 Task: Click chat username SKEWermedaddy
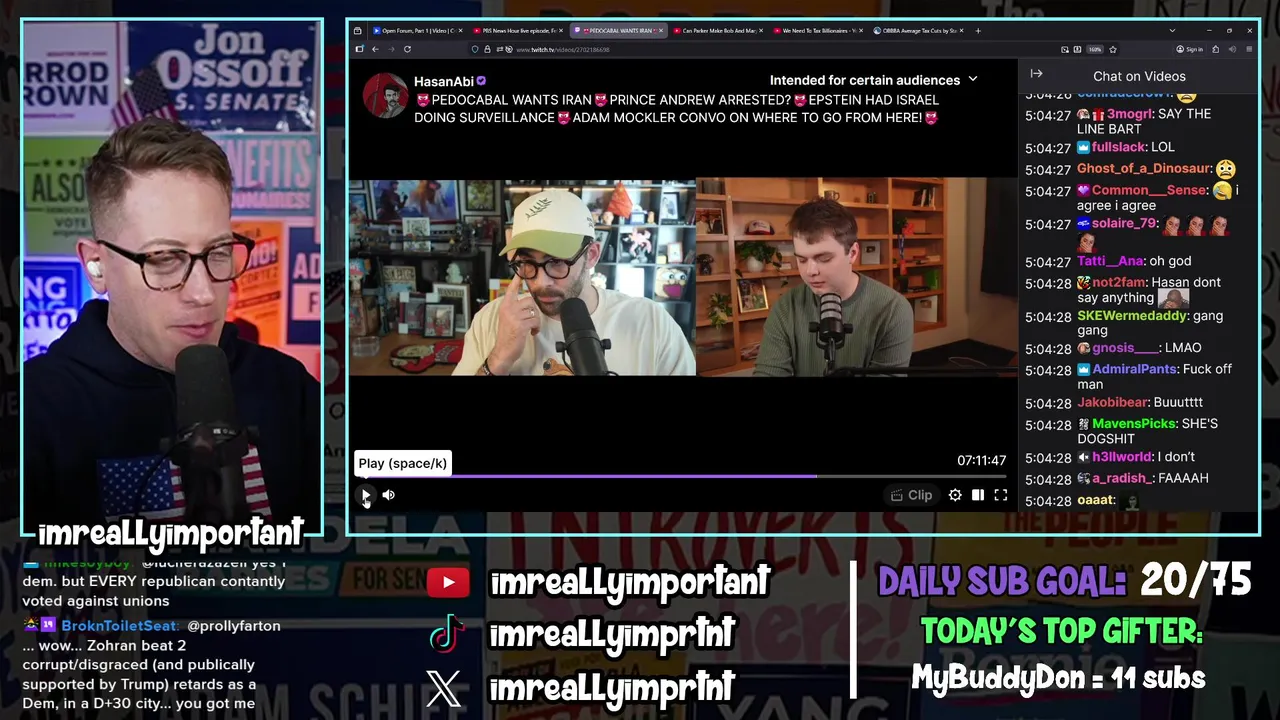point(1132,316)
